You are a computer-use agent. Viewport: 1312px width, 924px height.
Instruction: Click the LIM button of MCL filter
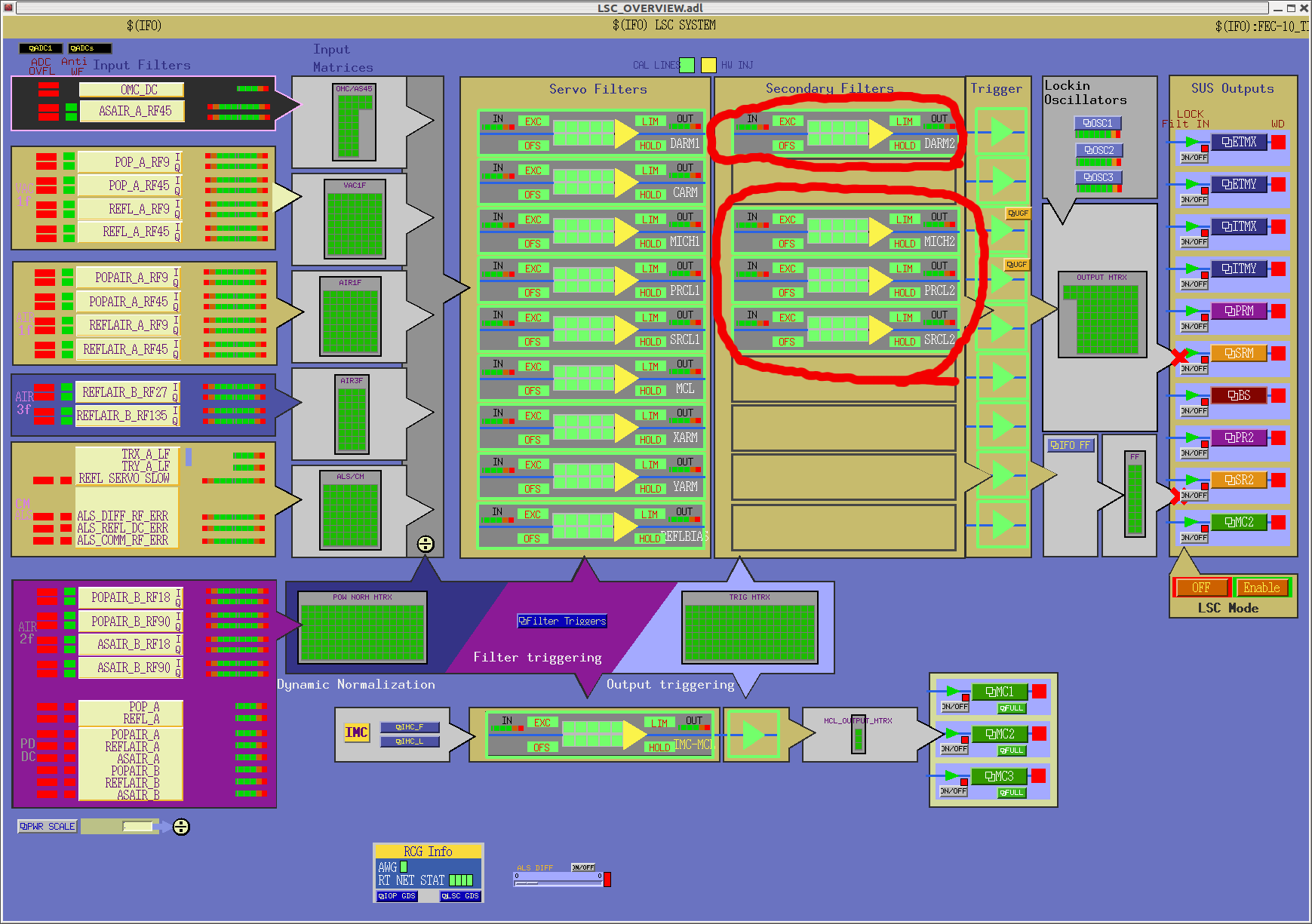click(x=650, y=367)
